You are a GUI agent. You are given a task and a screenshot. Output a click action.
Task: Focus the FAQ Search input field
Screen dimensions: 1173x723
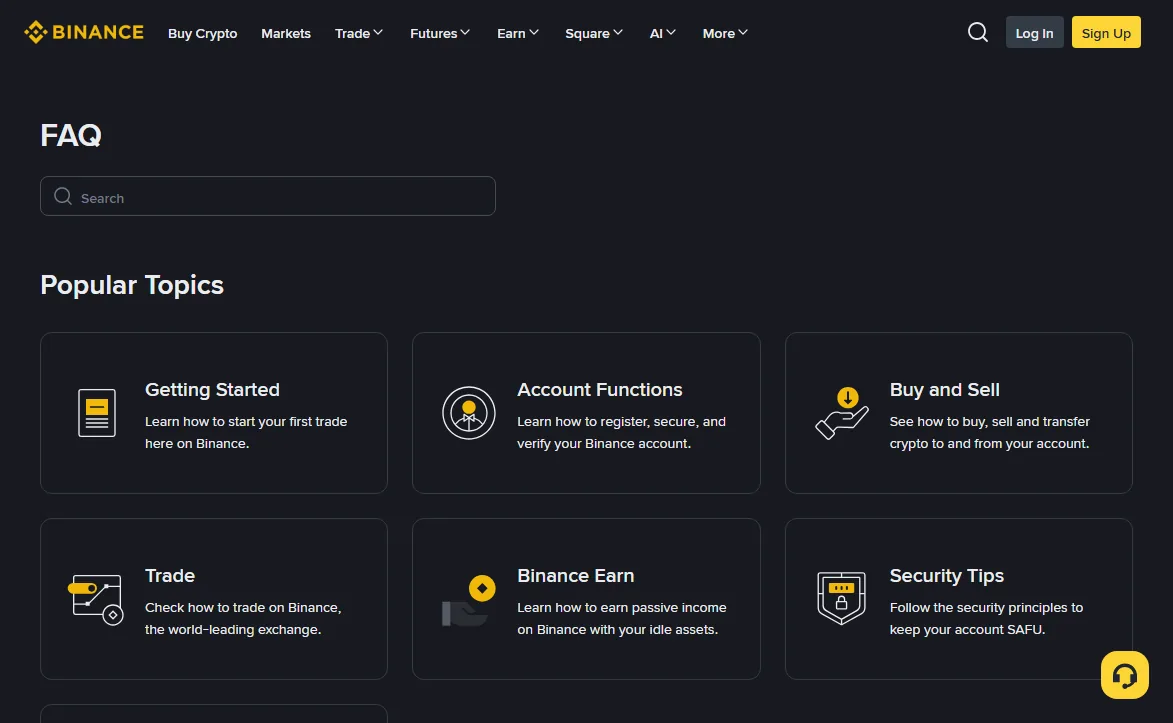pyautogui.click(x=268, y=196)
